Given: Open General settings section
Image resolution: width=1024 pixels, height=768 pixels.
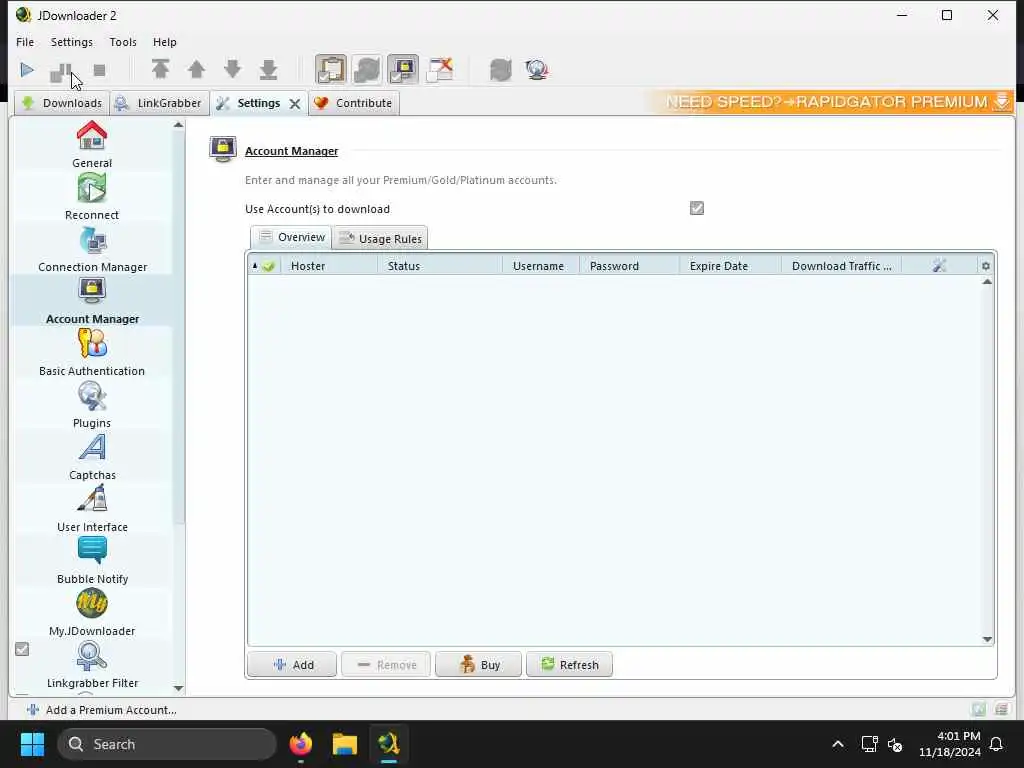Looking at the screenshot, I should [92, 145].
